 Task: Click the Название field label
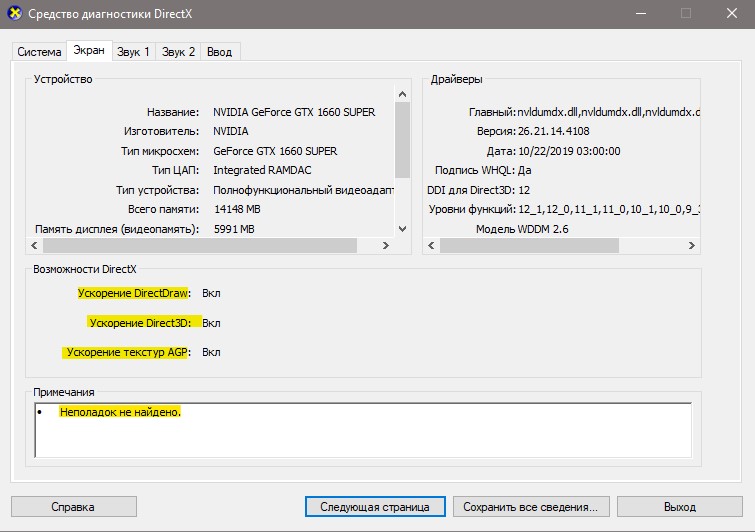(173, 112)
